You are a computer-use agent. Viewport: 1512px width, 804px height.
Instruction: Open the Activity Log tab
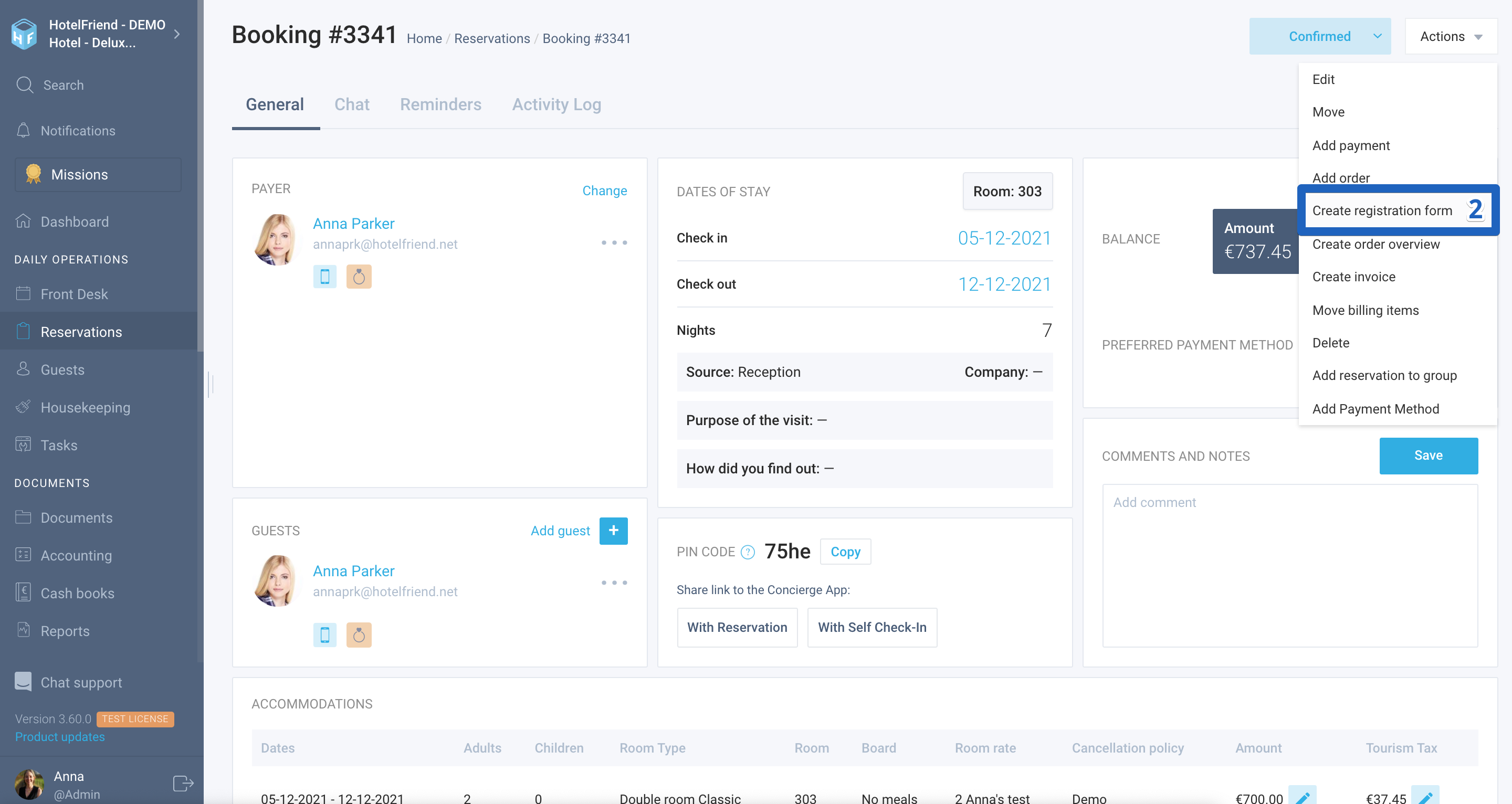(x=556, y=104)
